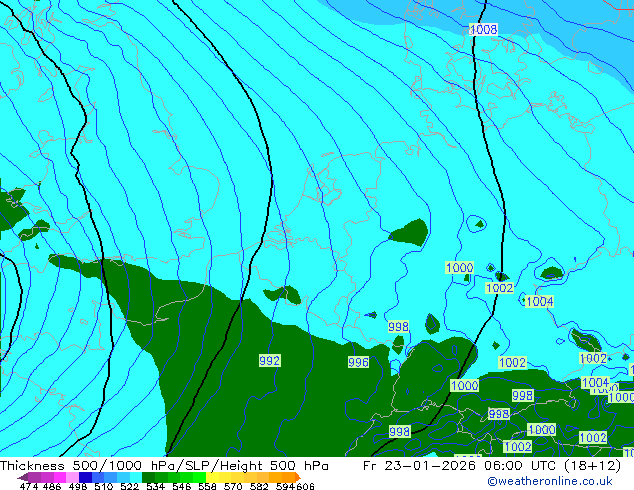Click the 996 isobar label
The image size is (634, 490).
coord(358,362)
